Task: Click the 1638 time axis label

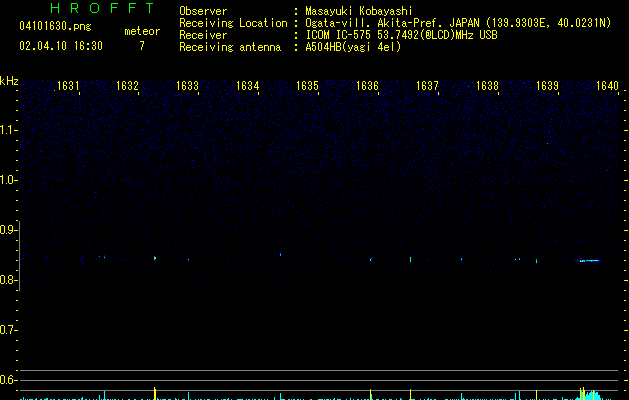Action: (487, 86)
